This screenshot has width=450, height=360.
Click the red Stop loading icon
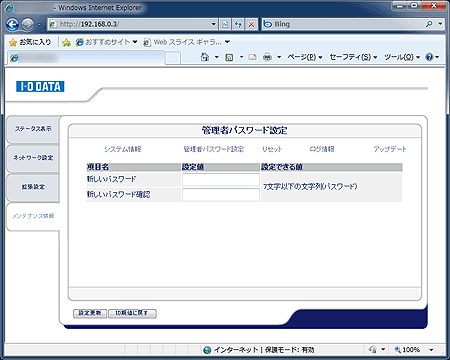251,24
